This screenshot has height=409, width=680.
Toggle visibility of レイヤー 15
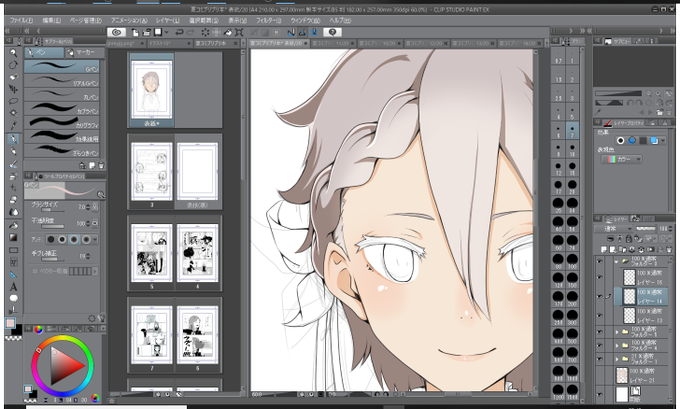600,277
